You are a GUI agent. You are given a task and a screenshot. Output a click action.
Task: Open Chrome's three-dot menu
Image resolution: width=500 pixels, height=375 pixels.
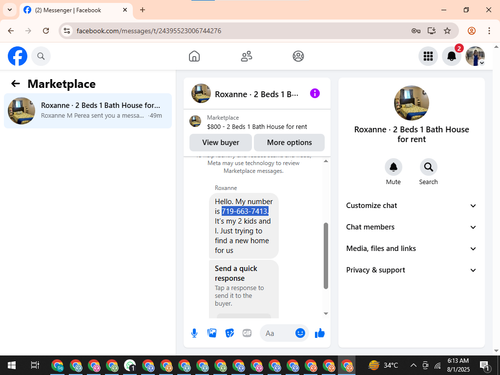pos(489,31)
